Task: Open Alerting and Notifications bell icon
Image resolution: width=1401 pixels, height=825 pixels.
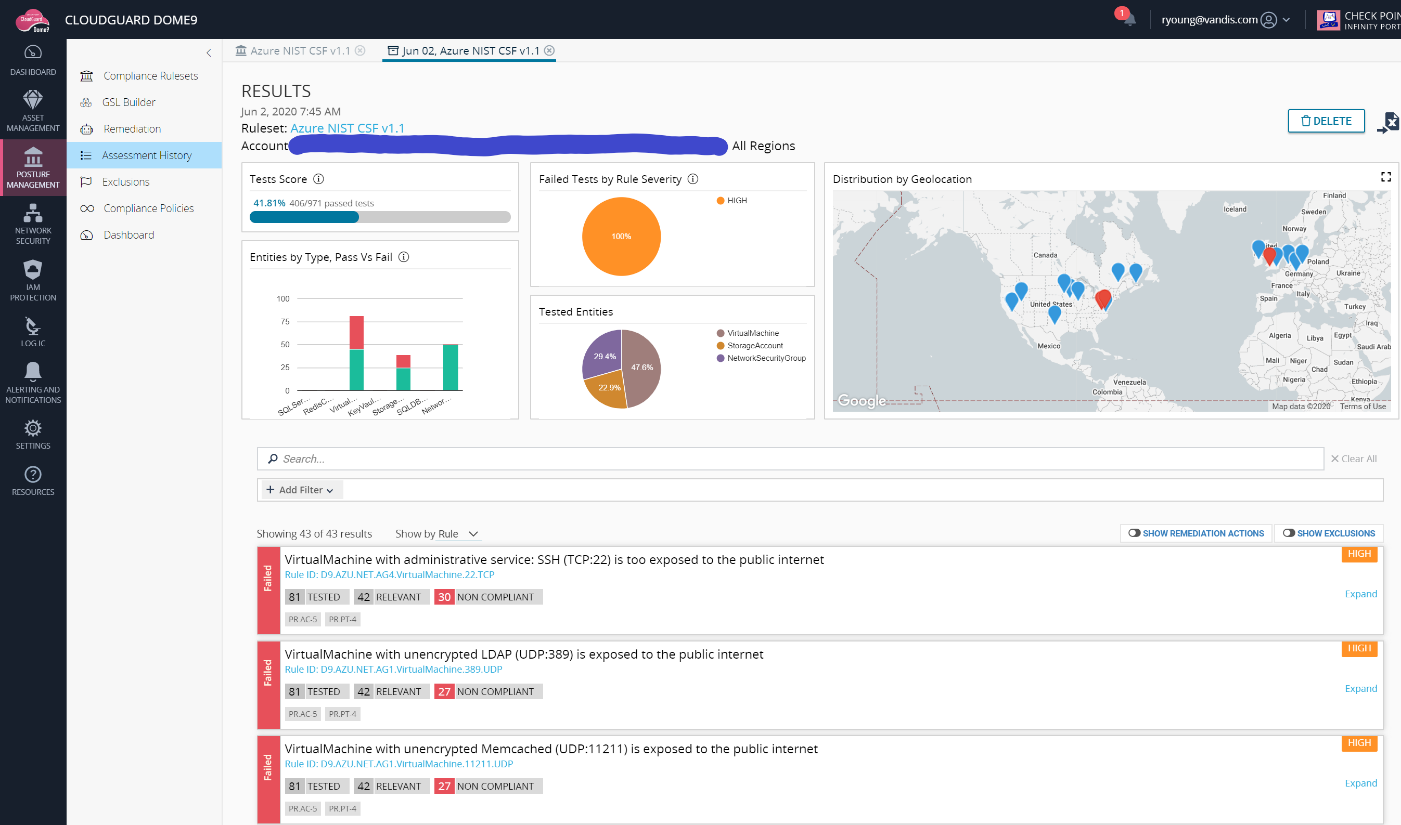Action: 33,372
